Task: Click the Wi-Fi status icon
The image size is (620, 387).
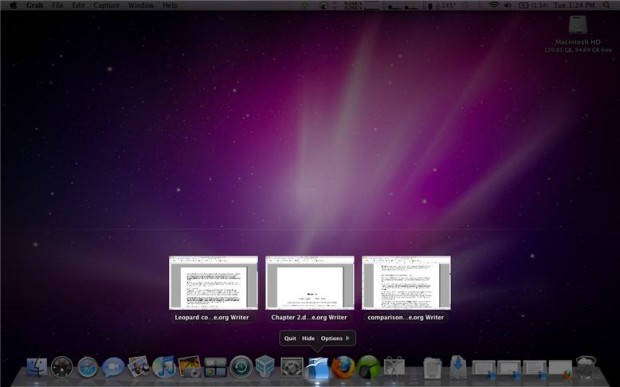Action: (493, 5)
